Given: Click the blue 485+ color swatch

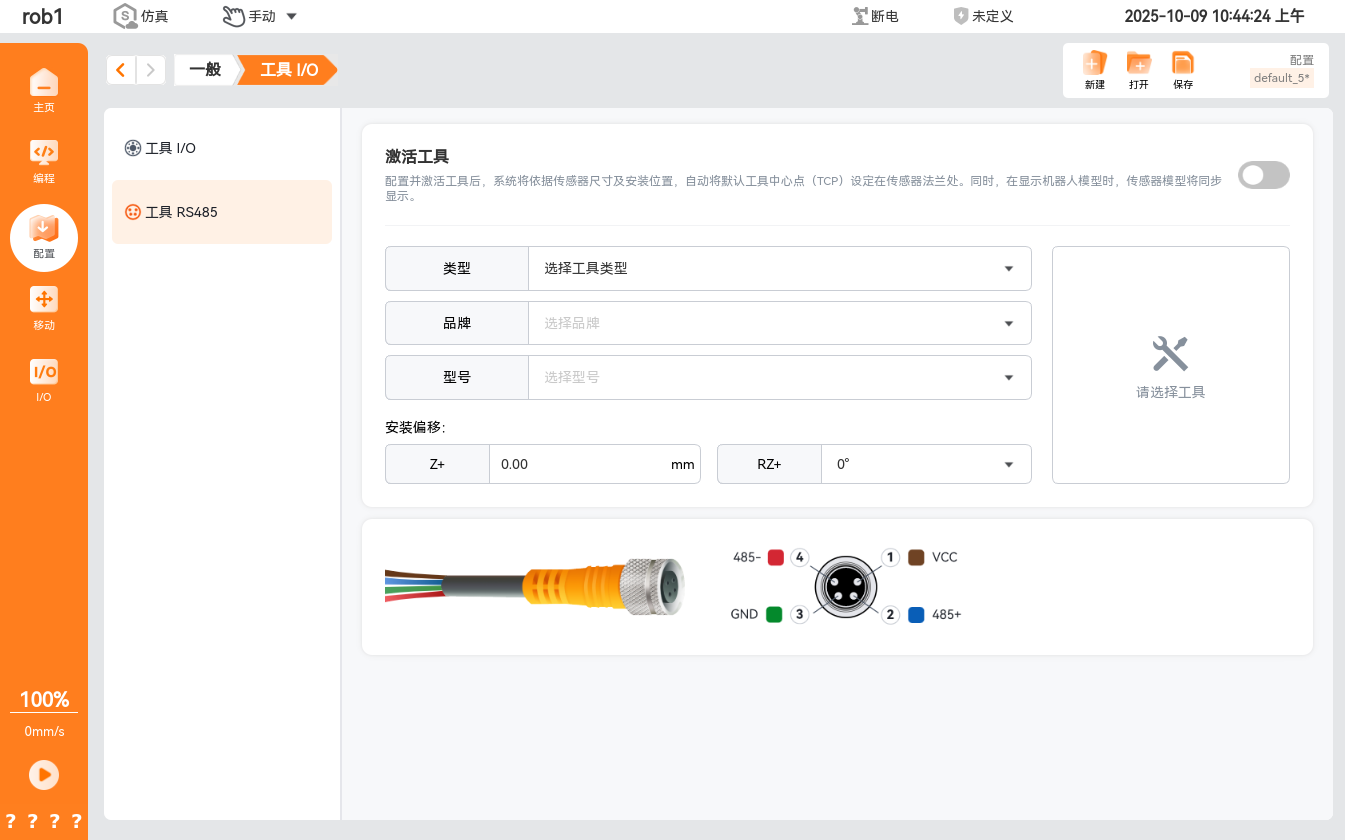Looking at the screenshot, I should click(x=916, y=615).
